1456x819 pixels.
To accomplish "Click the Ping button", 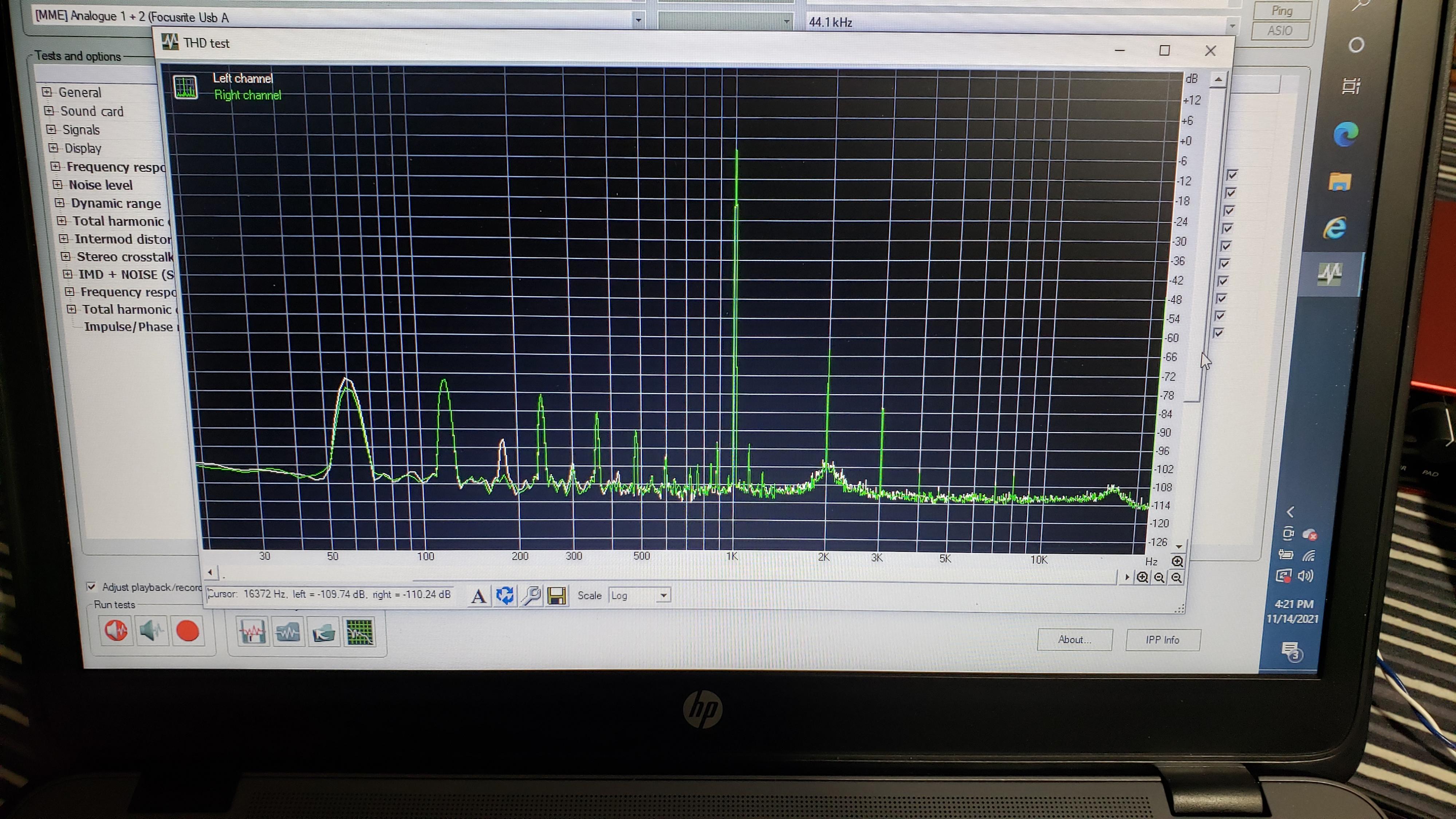I will [1282, 11].
